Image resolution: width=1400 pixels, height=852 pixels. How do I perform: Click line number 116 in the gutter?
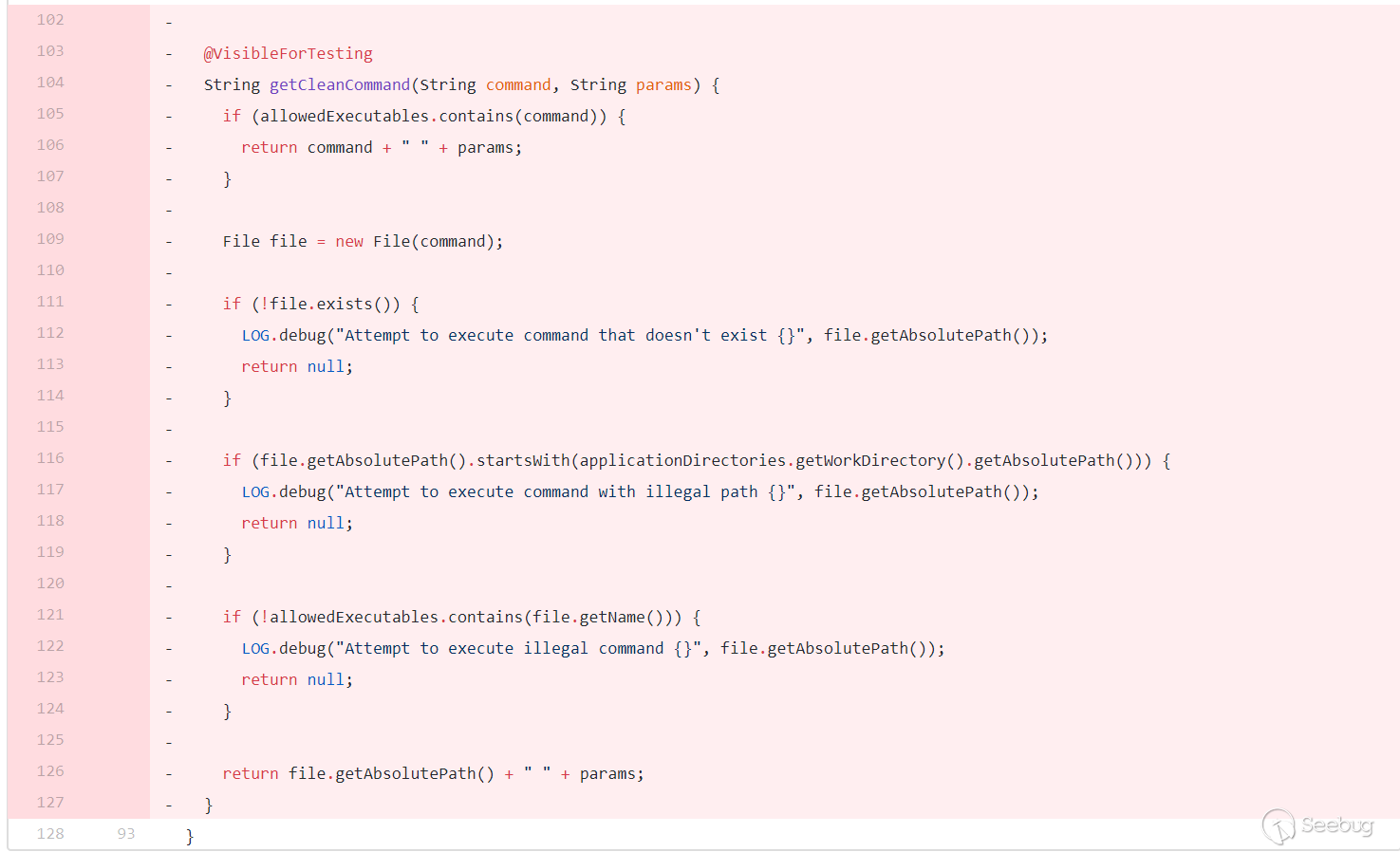(x=50, y=458)
